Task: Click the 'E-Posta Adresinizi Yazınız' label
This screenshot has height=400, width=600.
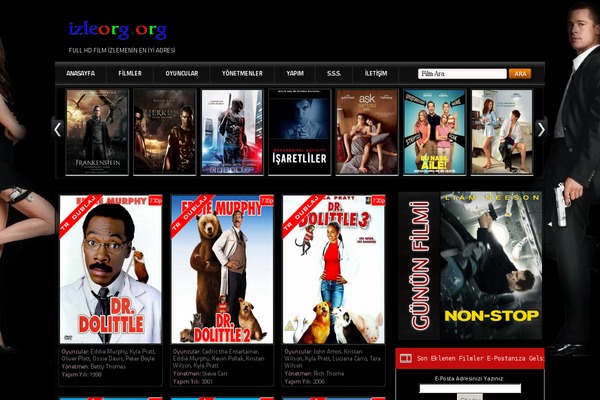Action: pos(470,379)
